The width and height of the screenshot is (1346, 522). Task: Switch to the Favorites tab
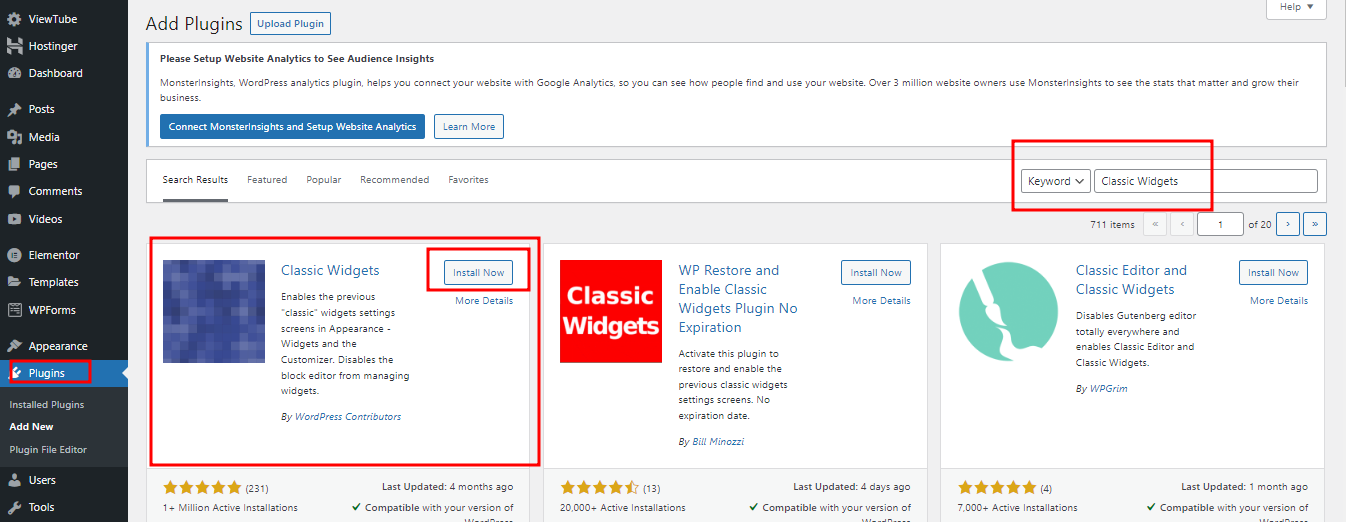469,180
